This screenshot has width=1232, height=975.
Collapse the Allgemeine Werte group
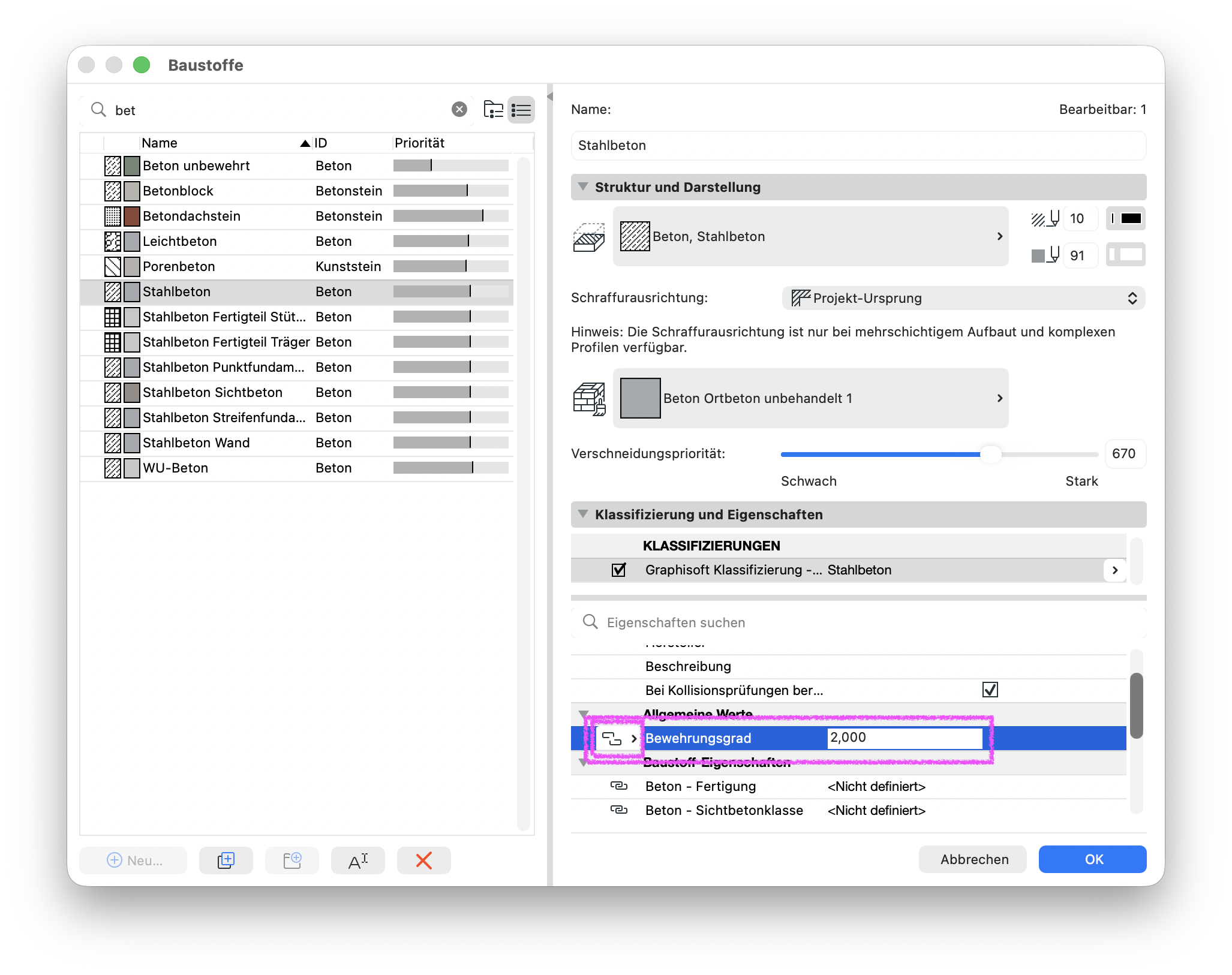click(583, 714)
